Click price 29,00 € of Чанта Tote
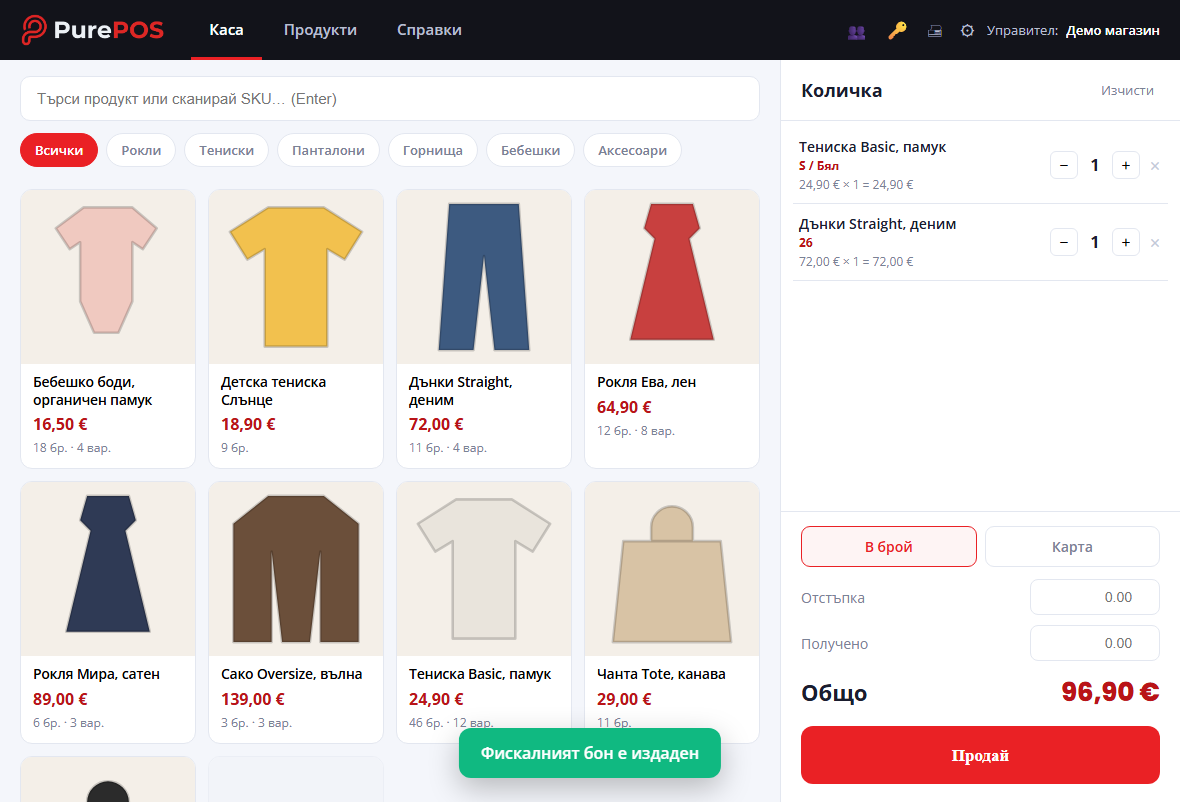 (x=624, y=699)
